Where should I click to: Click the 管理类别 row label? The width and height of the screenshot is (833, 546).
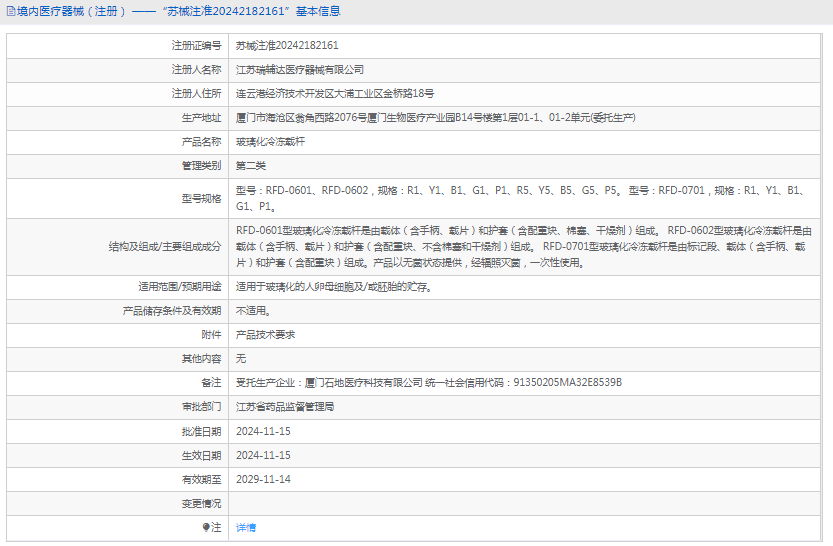[201, 166]
